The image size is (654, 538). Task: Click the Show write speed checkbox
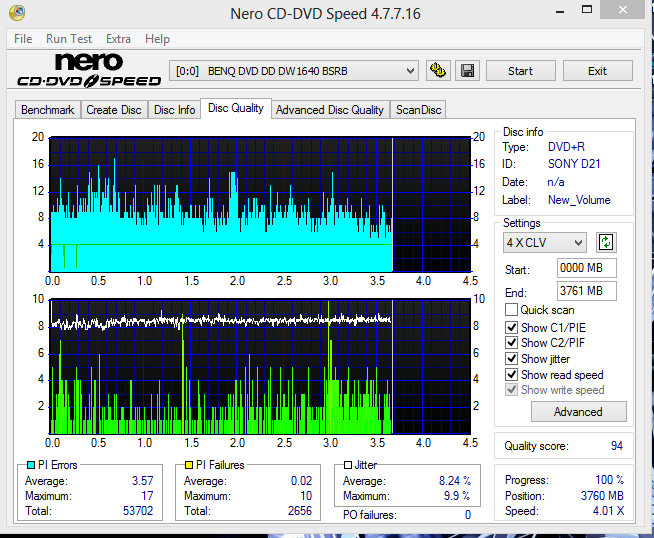tap(511, 390)
